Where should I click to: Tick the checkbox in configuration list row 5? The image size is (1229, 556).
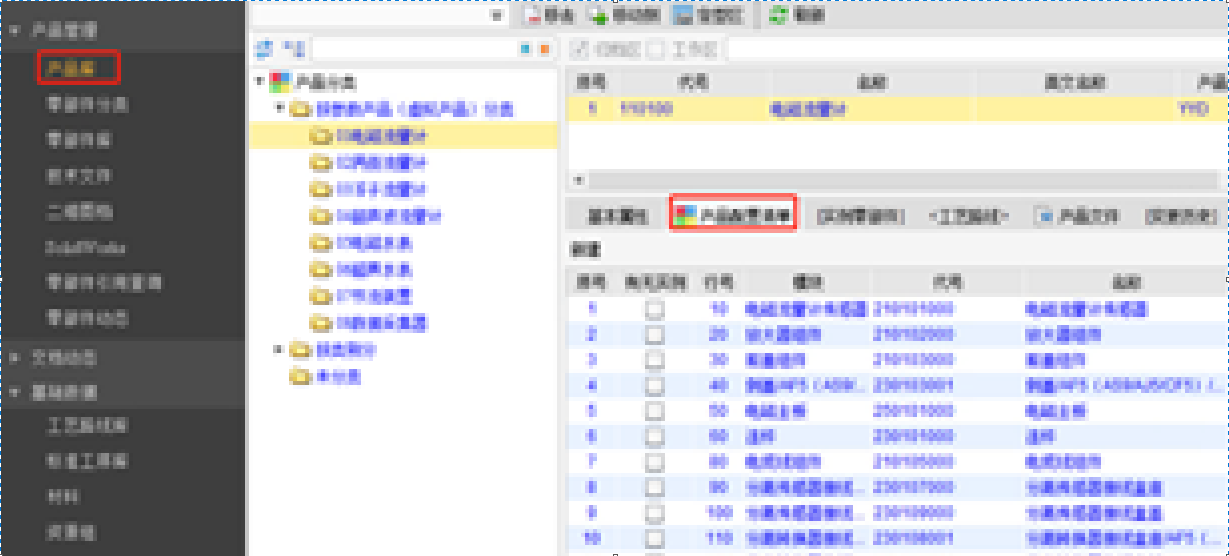click(x=654, y=412)
